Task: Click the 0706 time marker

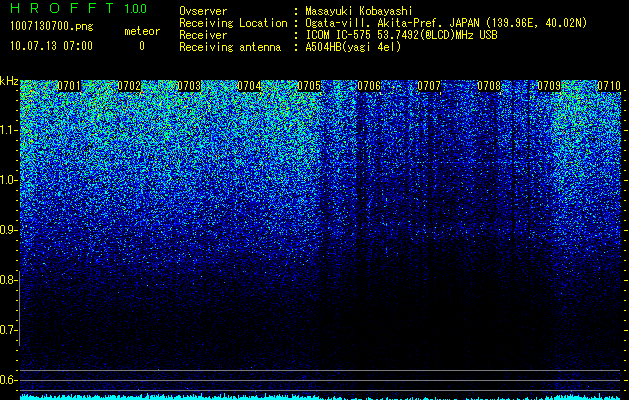Action: (x=369, y=86)
